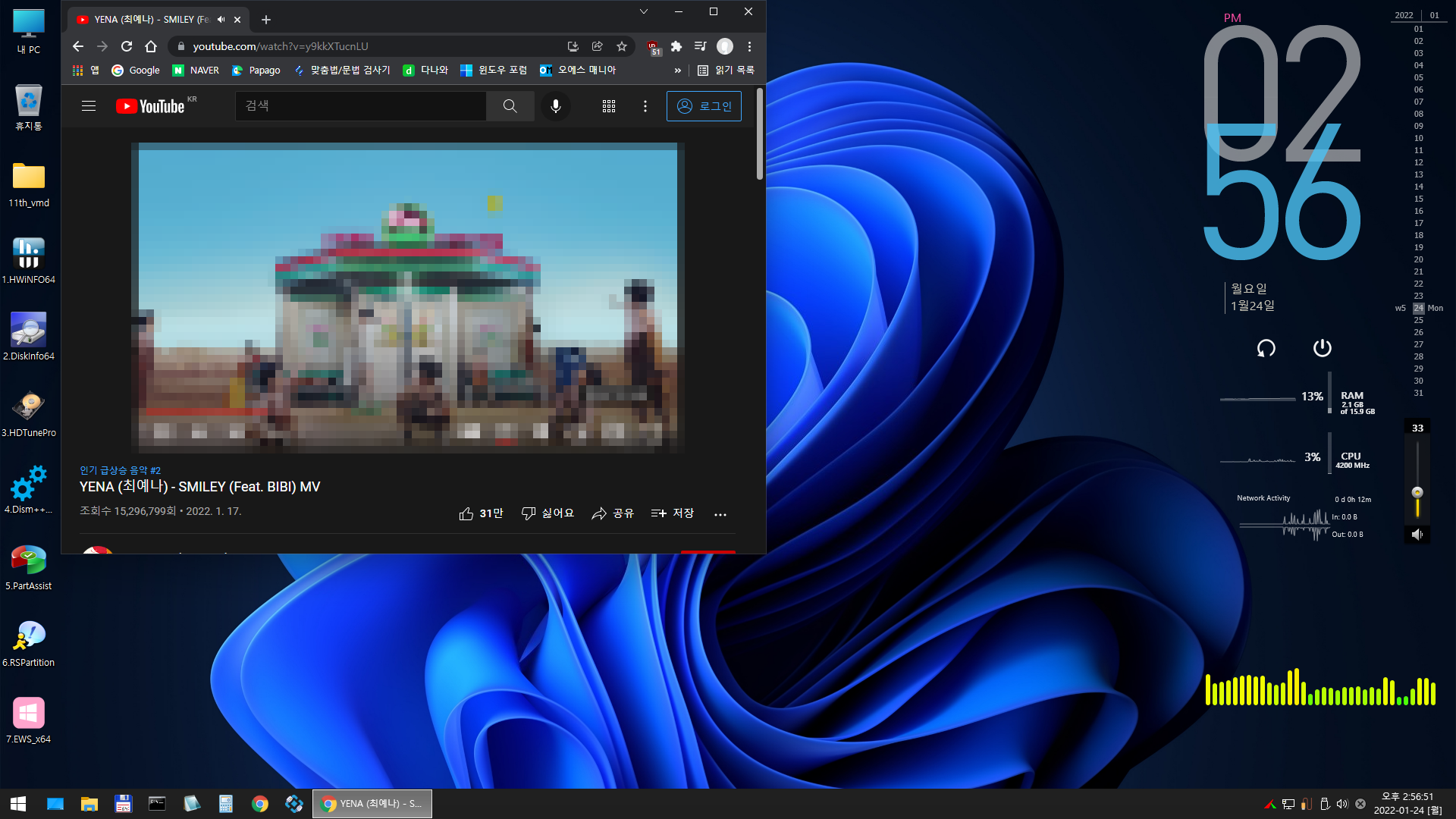
Task: Open 내 PC desktop icon
Action: coord(29,31)
